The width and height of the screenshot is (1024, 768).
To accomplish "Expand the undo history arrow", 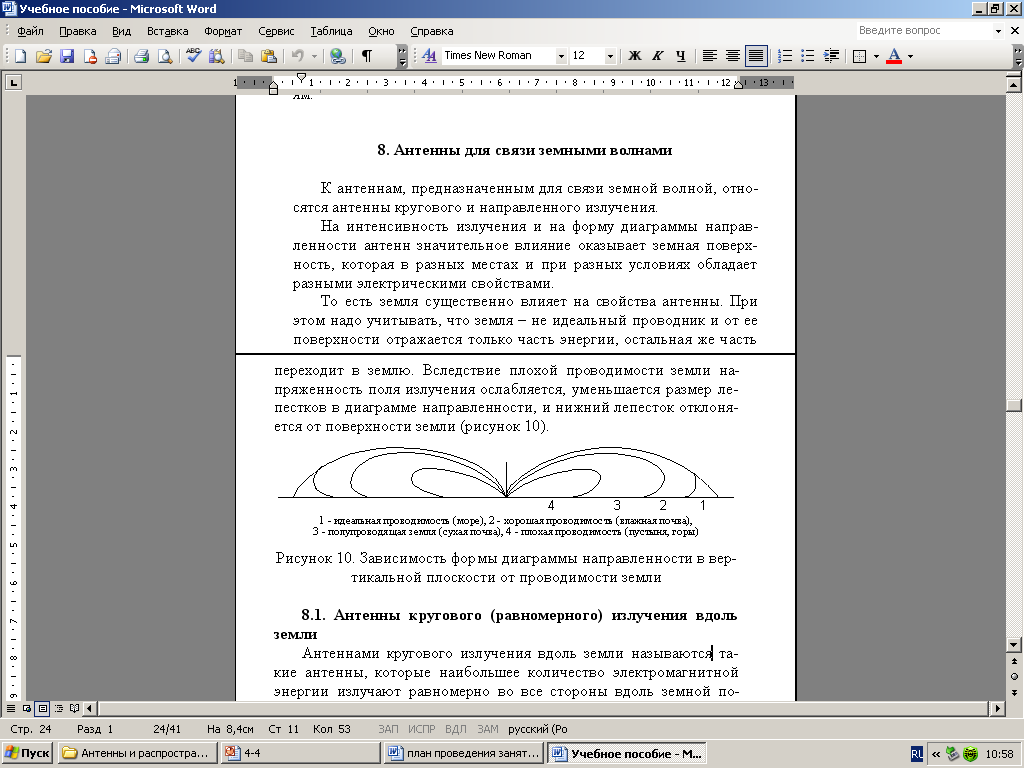I will click(x=314, y=56).
